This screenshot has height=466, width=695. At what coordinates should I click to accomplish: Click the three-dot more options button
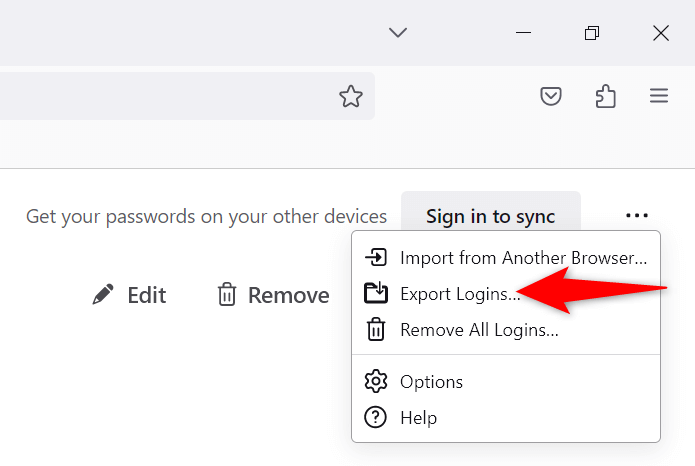(637, 215)
